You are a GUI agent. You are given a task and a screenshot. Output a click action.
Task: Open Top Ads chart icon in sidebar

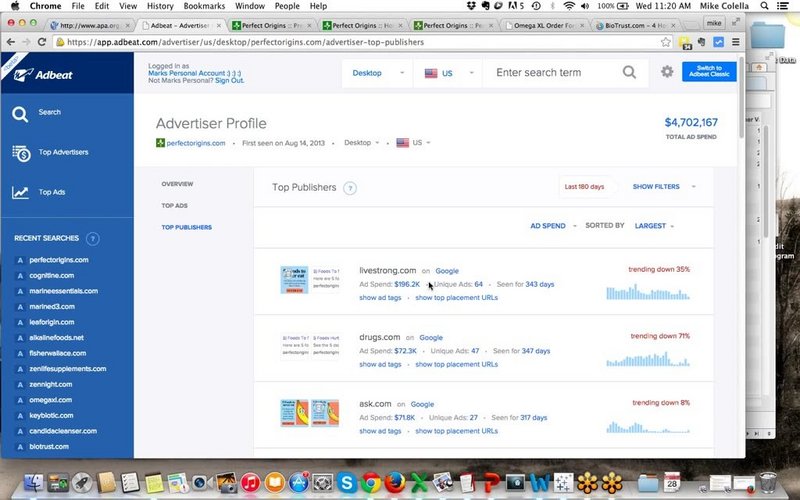click(x=20, y=192)
